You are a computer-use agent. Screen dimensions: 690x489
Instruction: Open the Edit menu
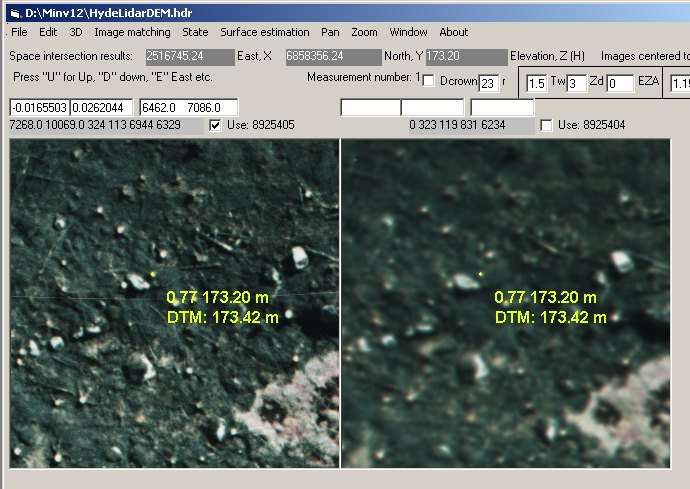pos(48,32)
